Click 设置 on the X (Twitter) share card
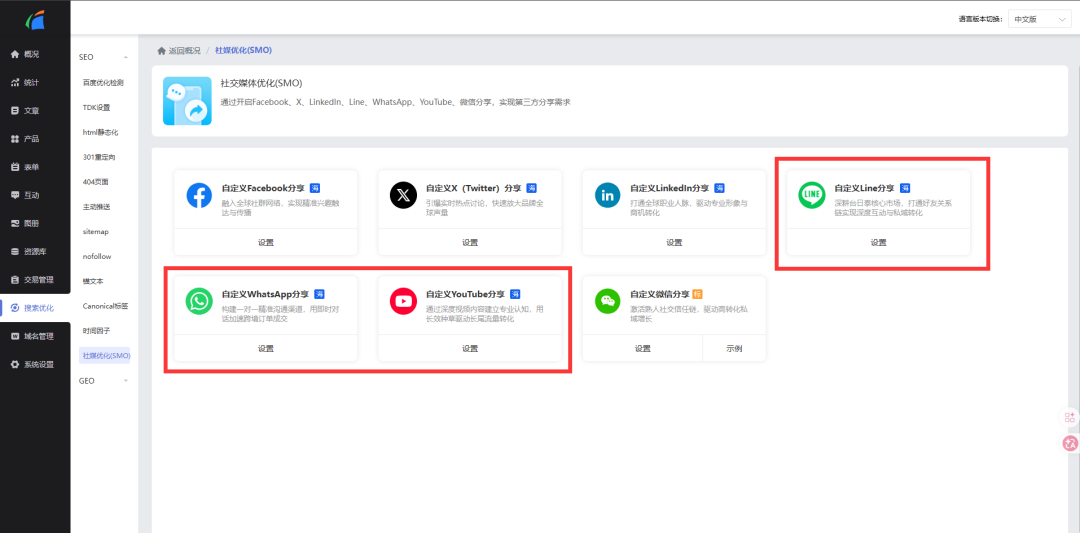The height and width of the screenshot is (533, 1080). coord(470,242)
